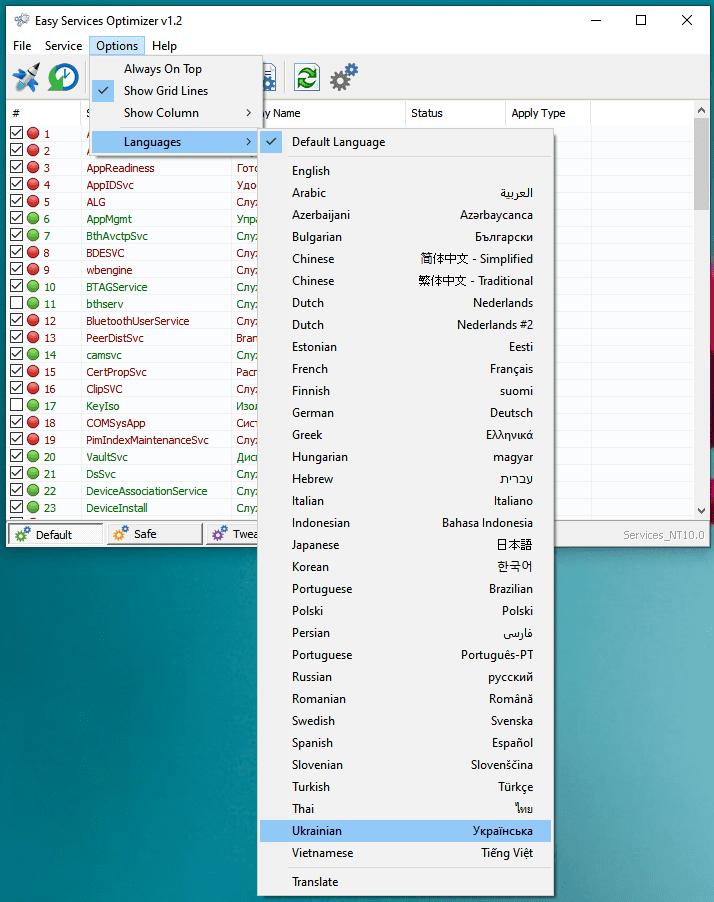
Task: Click the VaultSvc service name
Action: (x=107, y=457)
